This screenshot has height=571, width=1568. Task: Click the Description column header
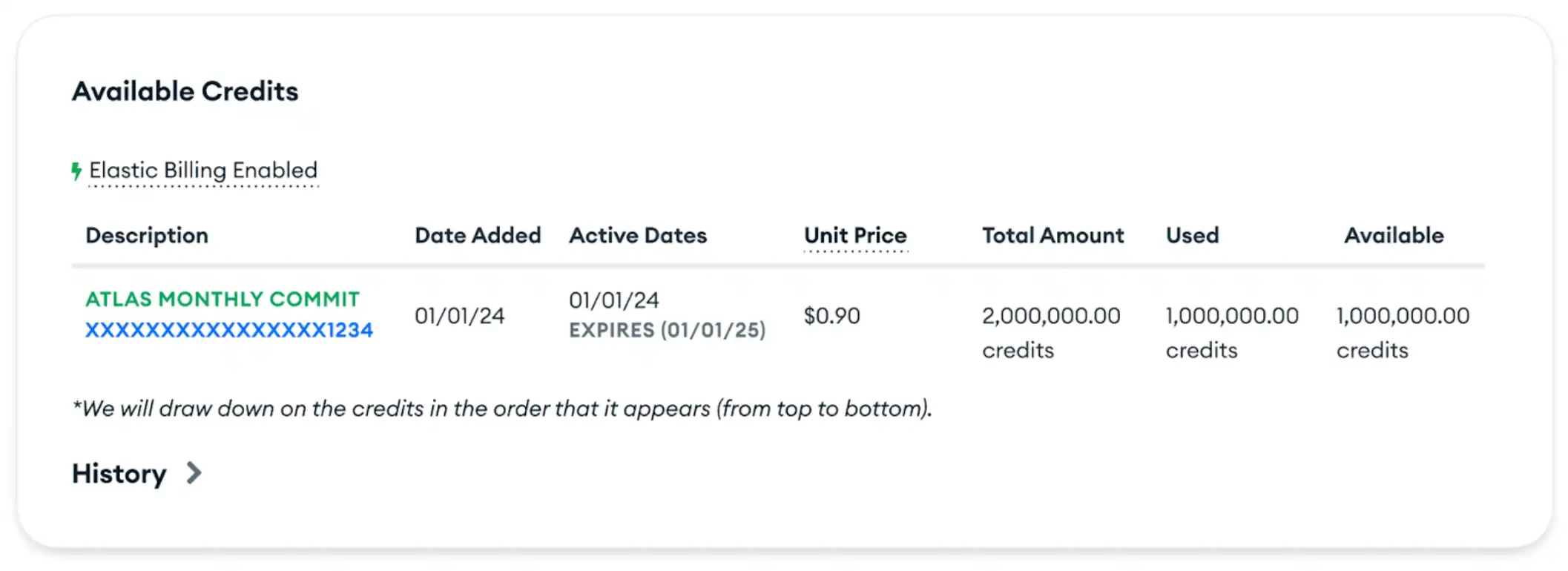[x=146, y=235]
